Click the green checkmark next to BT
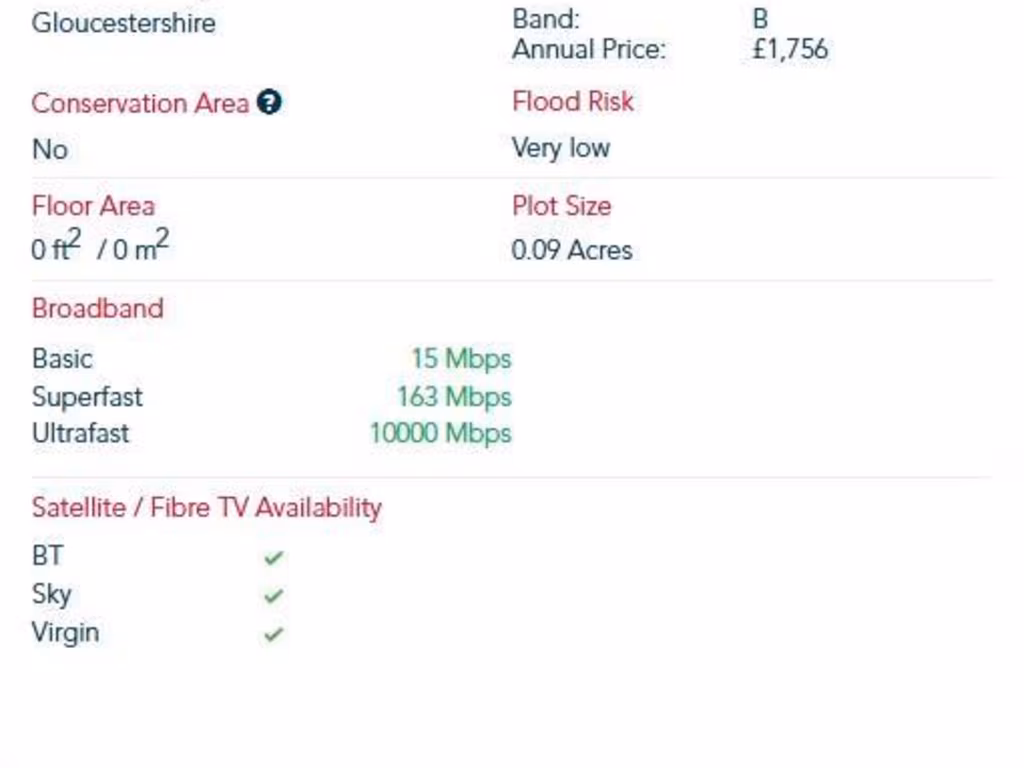The height and width of the screenshot is (768, 1024). (273, 557)
